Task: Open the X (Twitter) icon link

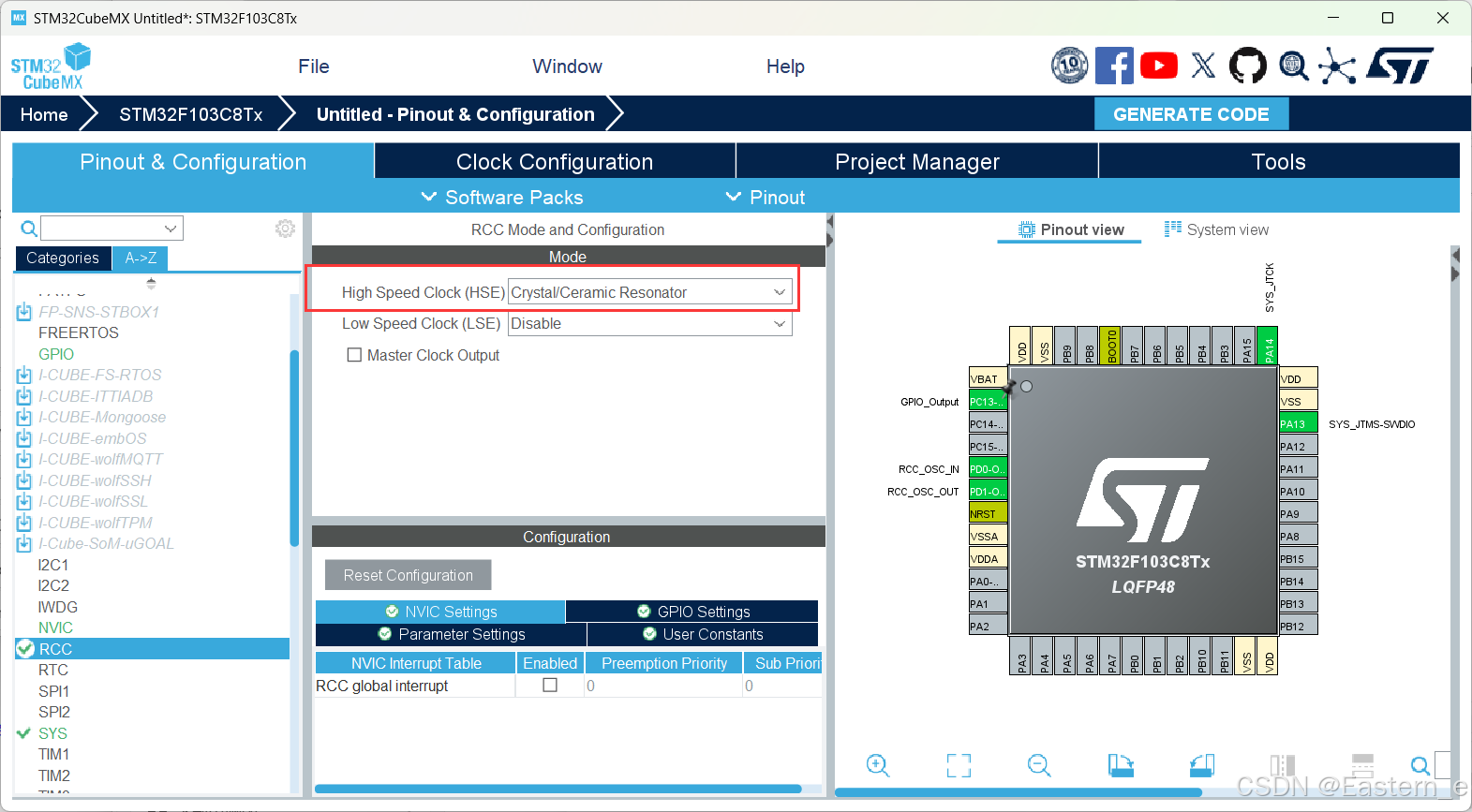Action: [1203, 66]
